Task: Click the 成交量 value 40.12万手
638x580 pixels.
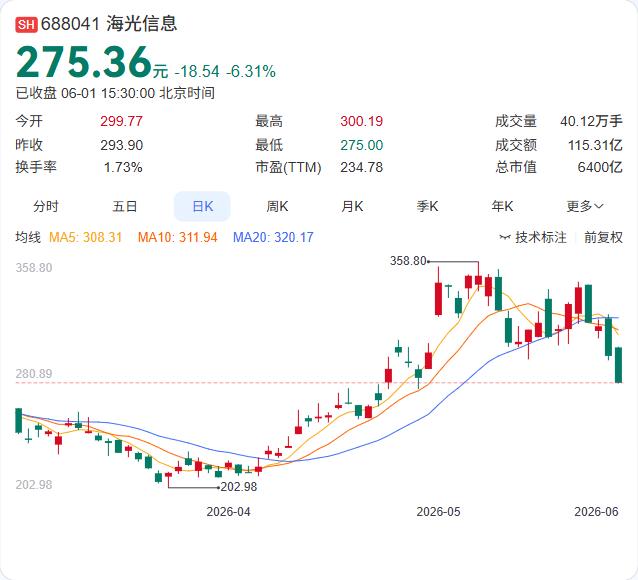Action: (591, 121)
